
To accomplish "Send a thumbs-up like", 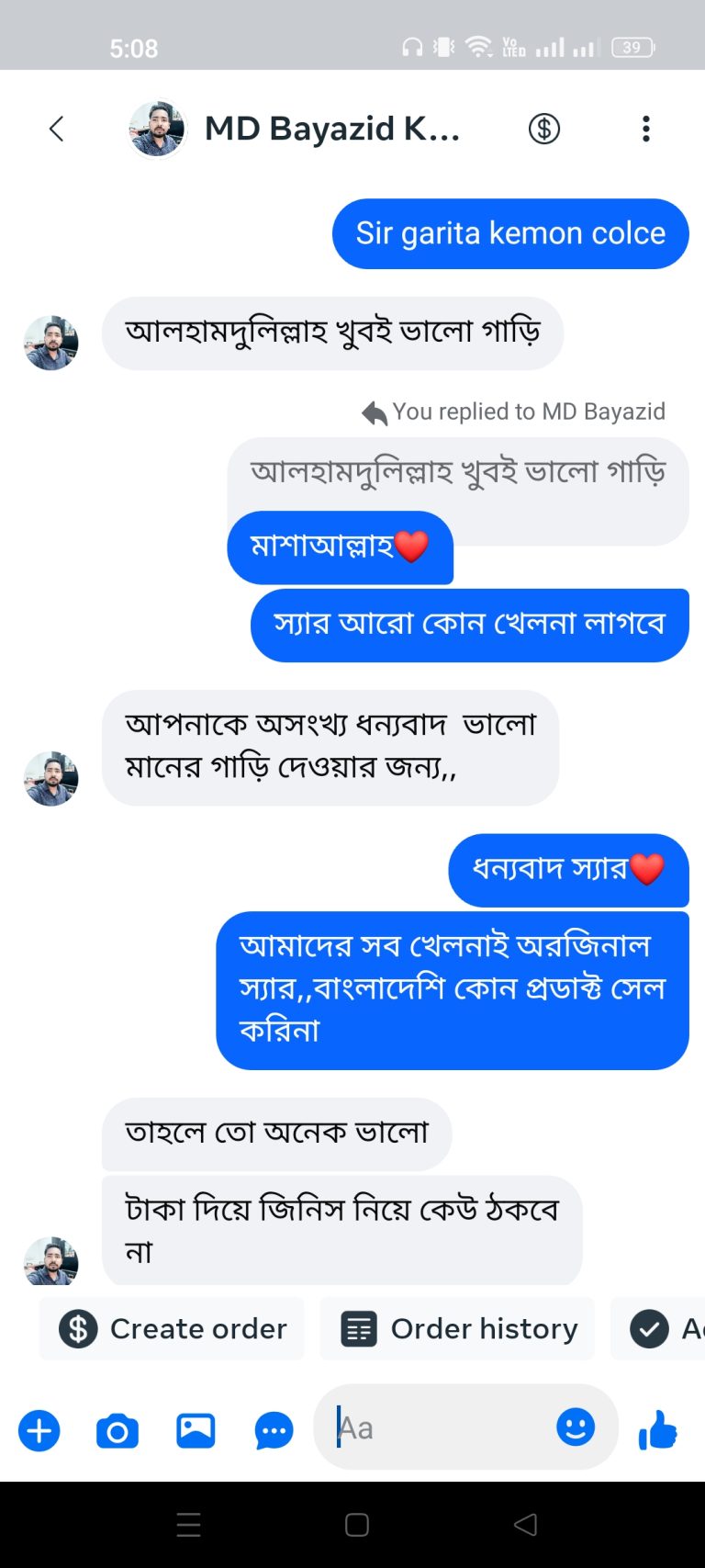I will (657, 1430).
